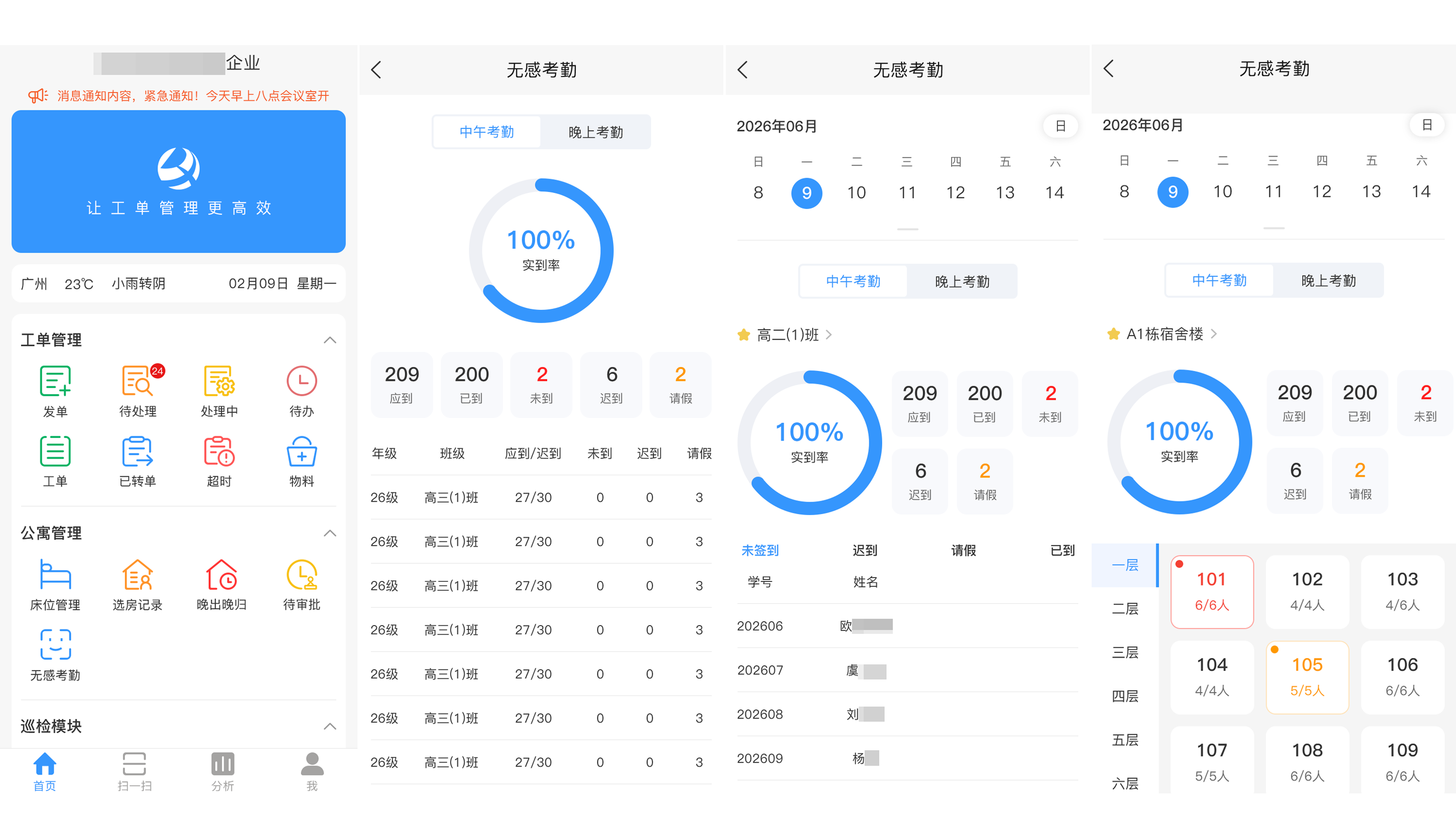This screenshot has height=835, width=1456.
Task: Collapse the 公寓管理 section
Action: click(x=330, y=533)
